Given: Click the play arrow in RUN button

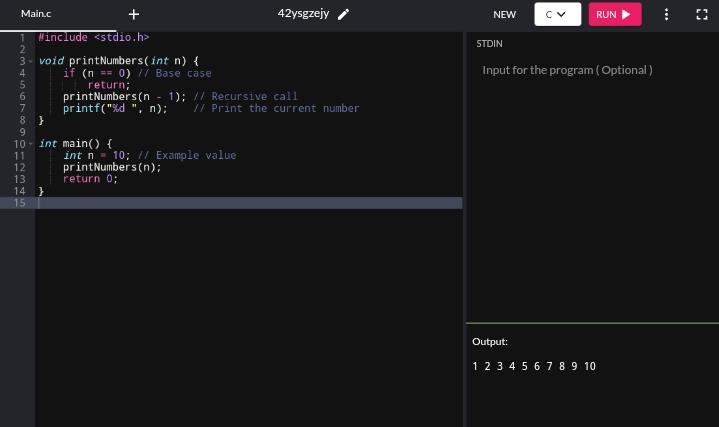Looking at the screenshot, I should click(626, 15).
